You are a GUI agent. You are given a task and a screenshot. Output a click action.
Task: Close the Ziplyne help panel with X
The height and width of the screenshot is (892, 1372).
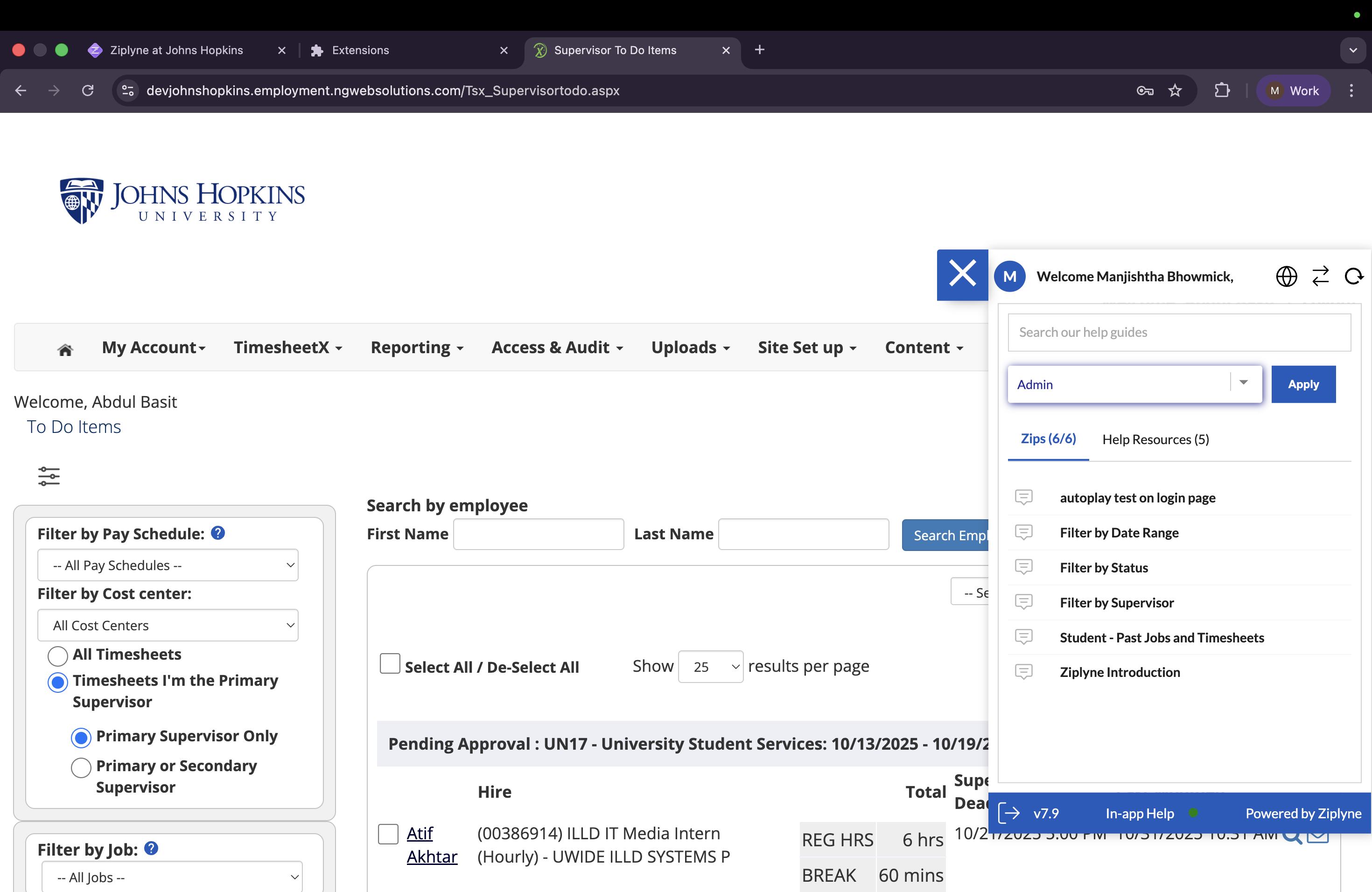click(x=962, y=274)
